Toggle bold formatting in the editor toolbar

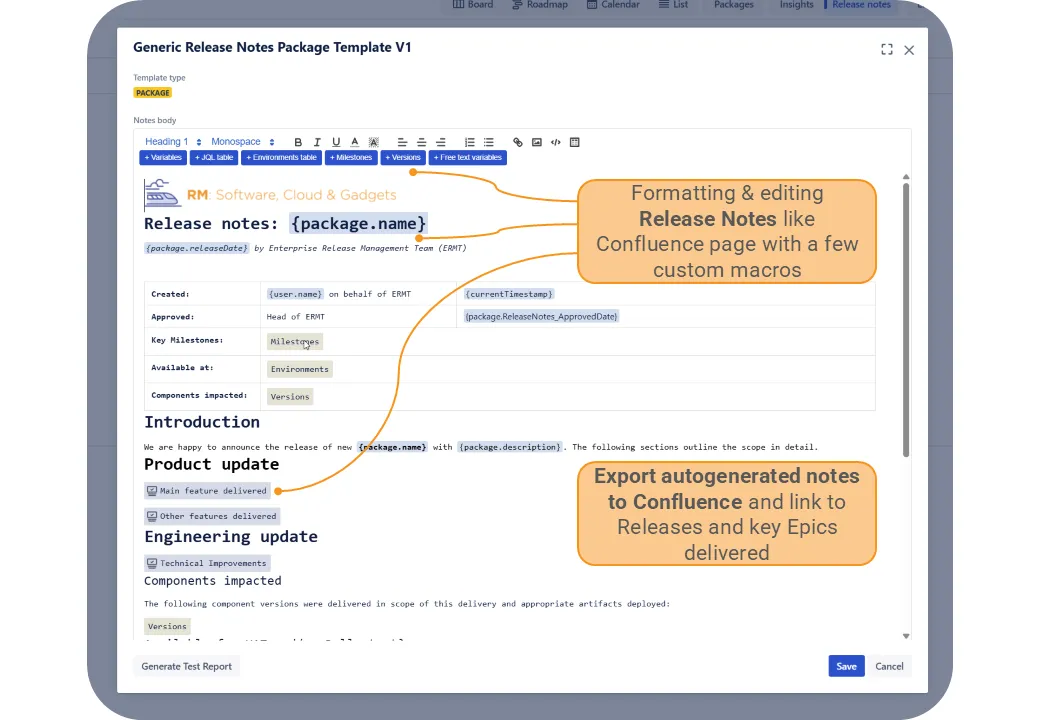click(x=298, y=142)
